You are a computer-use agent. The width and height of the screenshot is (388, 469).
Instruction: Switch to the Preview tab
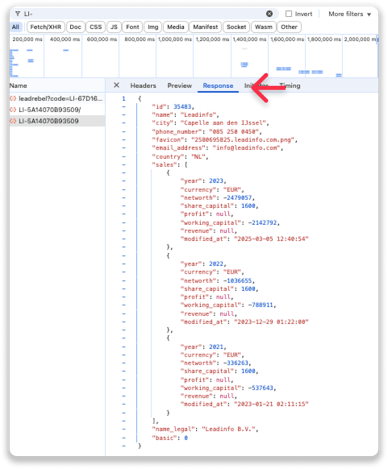[179, 86]
